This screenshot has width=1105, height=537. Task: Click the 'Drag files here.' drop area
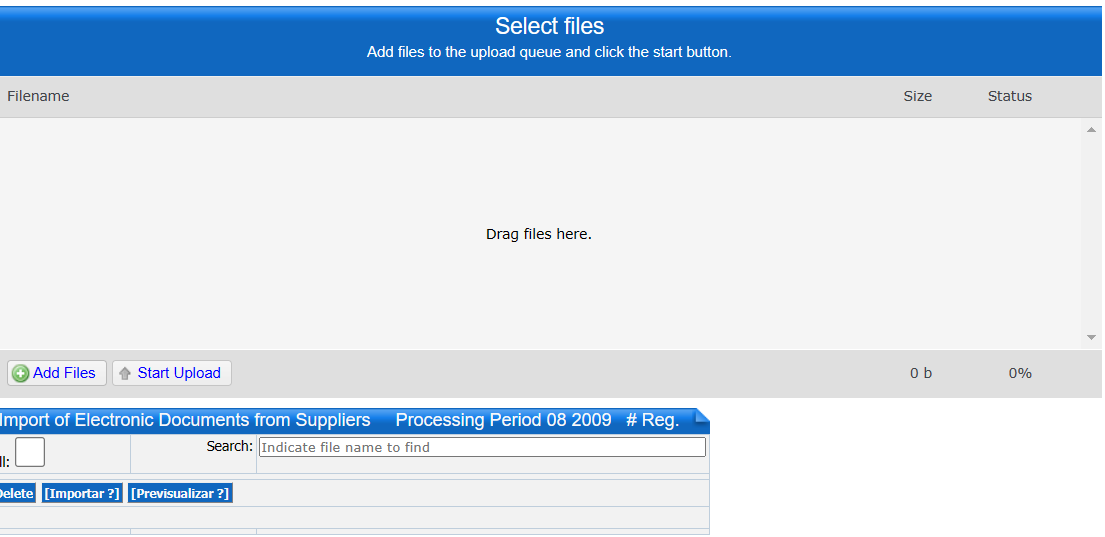click(539, 234)
